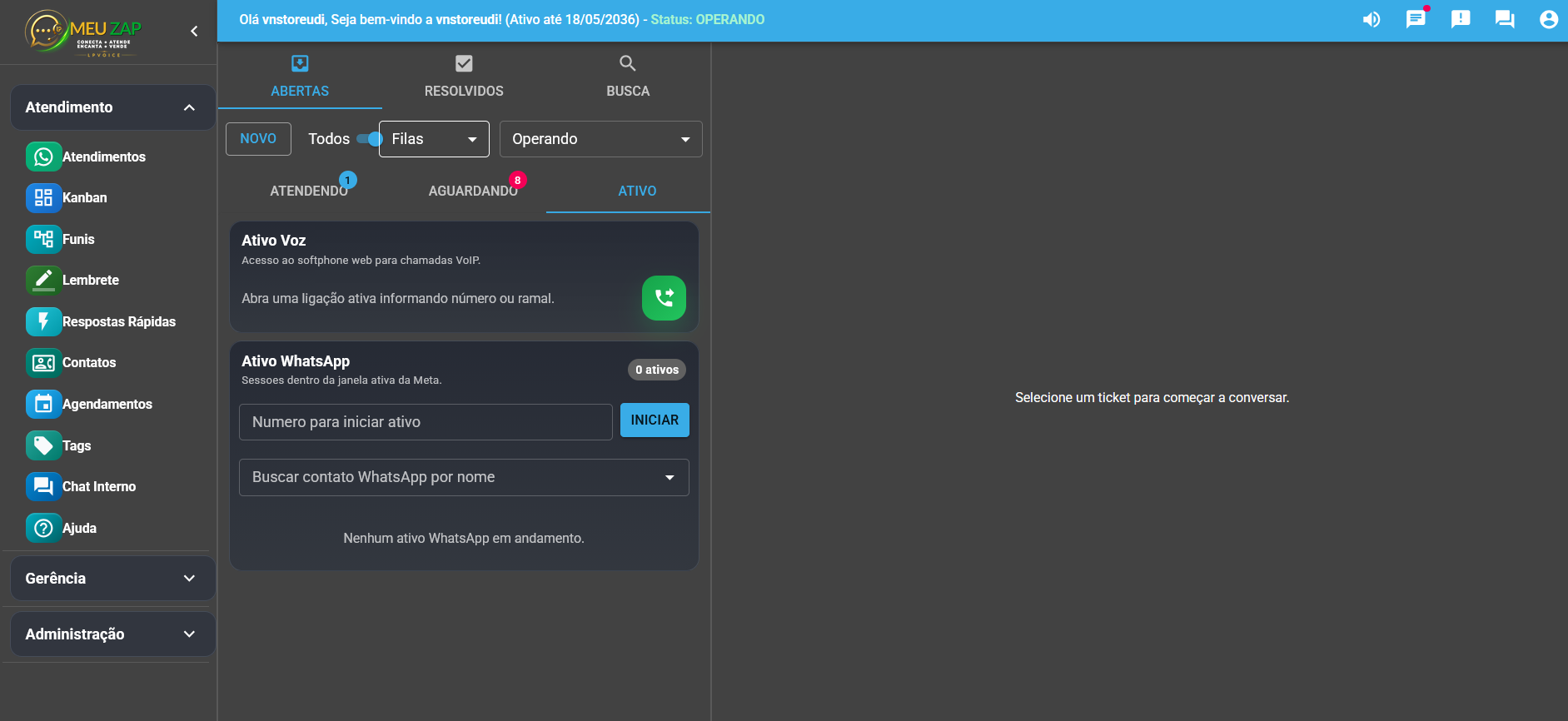Screen dimensions: 1568x721
Task: Open the announcements alert icon
Action: [1461, 19]
